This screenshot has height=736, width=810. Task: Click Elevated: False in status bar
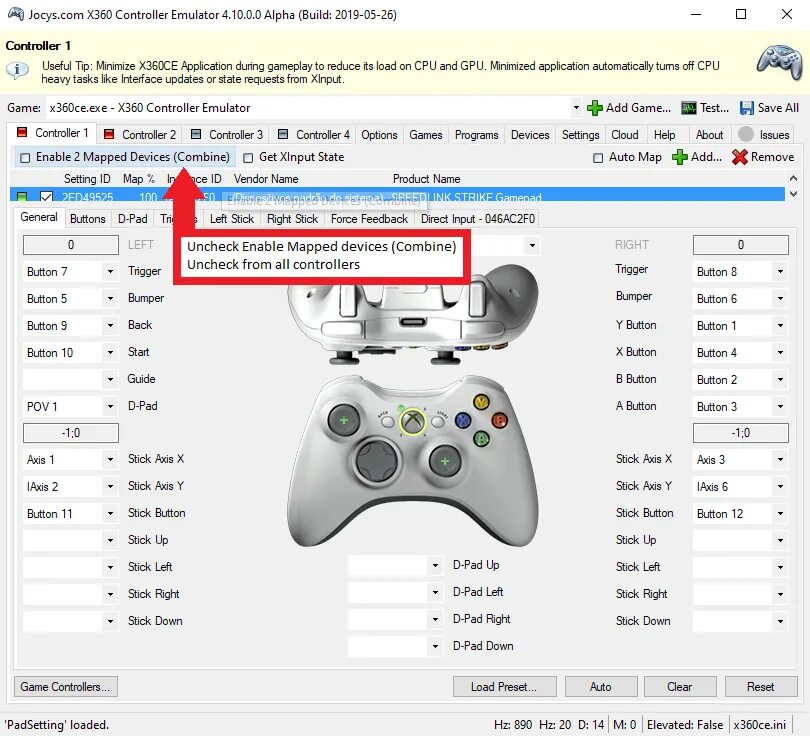click(685, 725)
